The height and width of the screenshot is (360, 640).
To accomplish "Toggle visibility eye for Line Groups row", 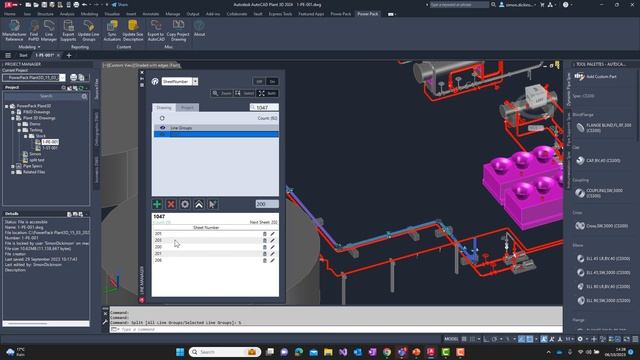I will 162,128.
